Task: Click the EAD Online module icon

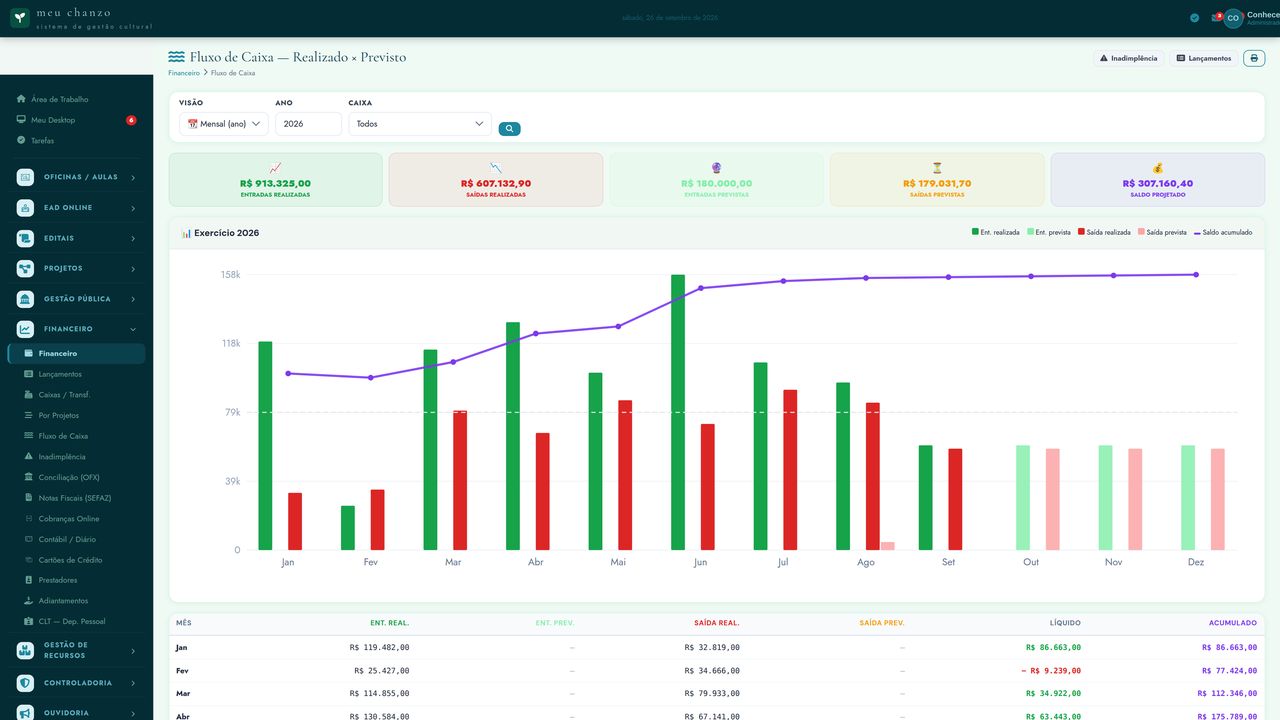Action: click(25, 208)
